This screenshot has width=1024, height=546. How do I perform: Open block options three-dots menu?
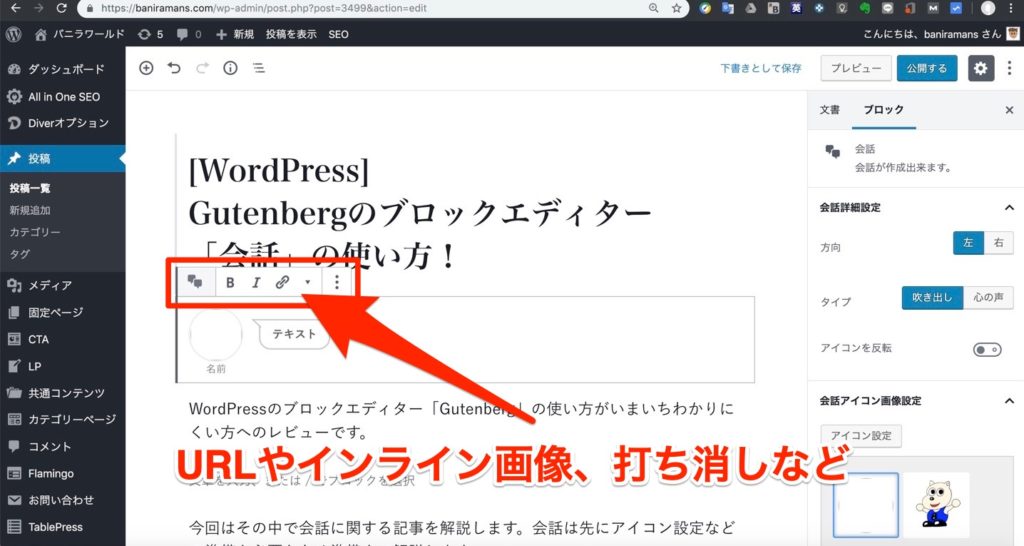click(x=337, y=282)
